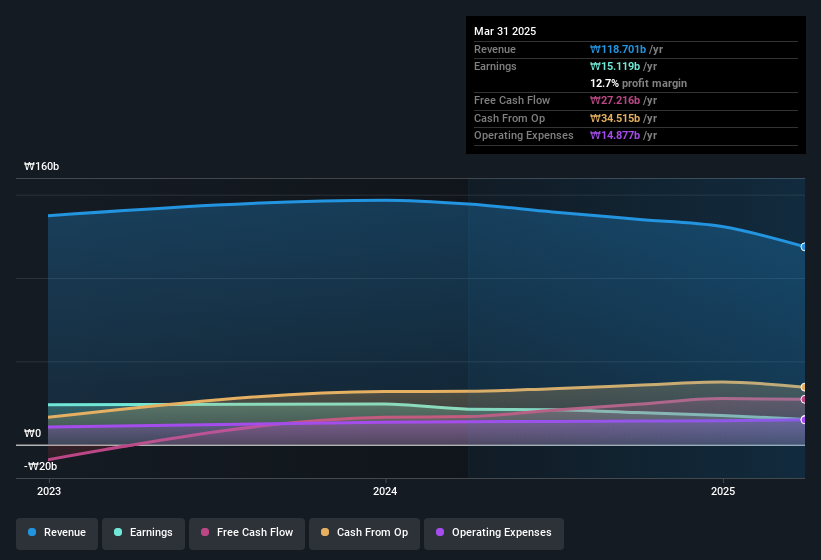Click the Earnings label in the tooltip

pyautogui.click(x=495, y=66)
